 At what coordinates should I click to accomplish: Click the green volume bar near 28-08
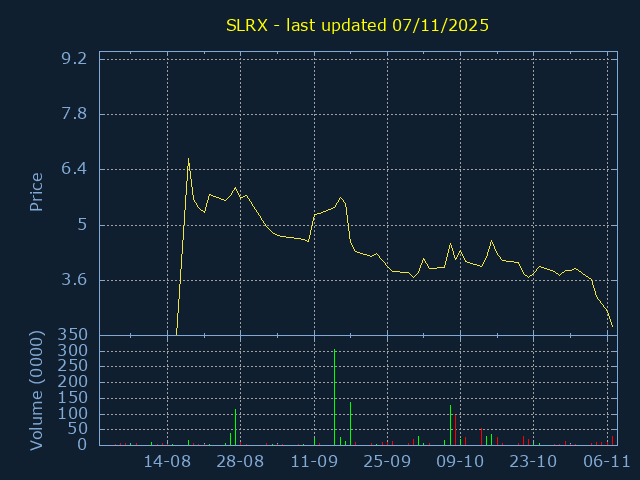[x=236, y=427]
